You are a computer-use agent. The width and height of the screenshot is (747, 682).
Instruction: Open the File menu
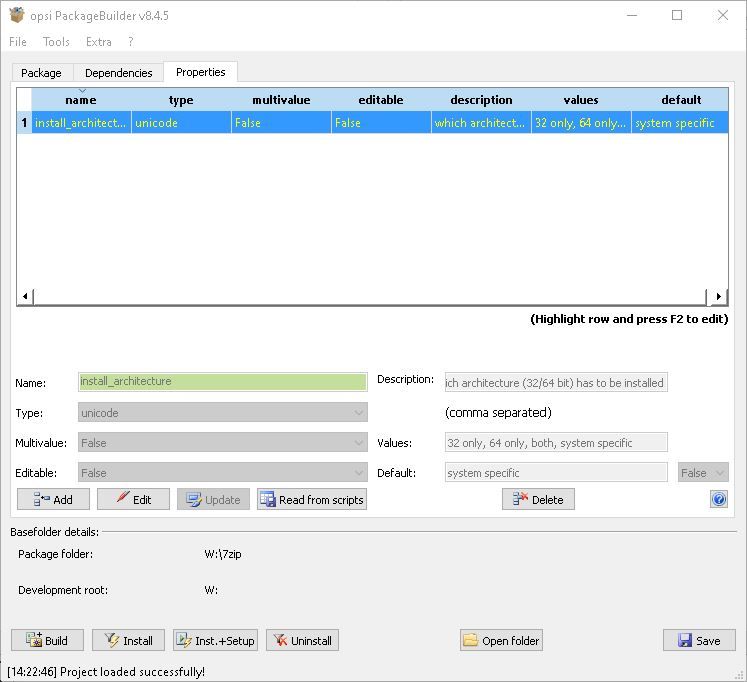(18, 42)
